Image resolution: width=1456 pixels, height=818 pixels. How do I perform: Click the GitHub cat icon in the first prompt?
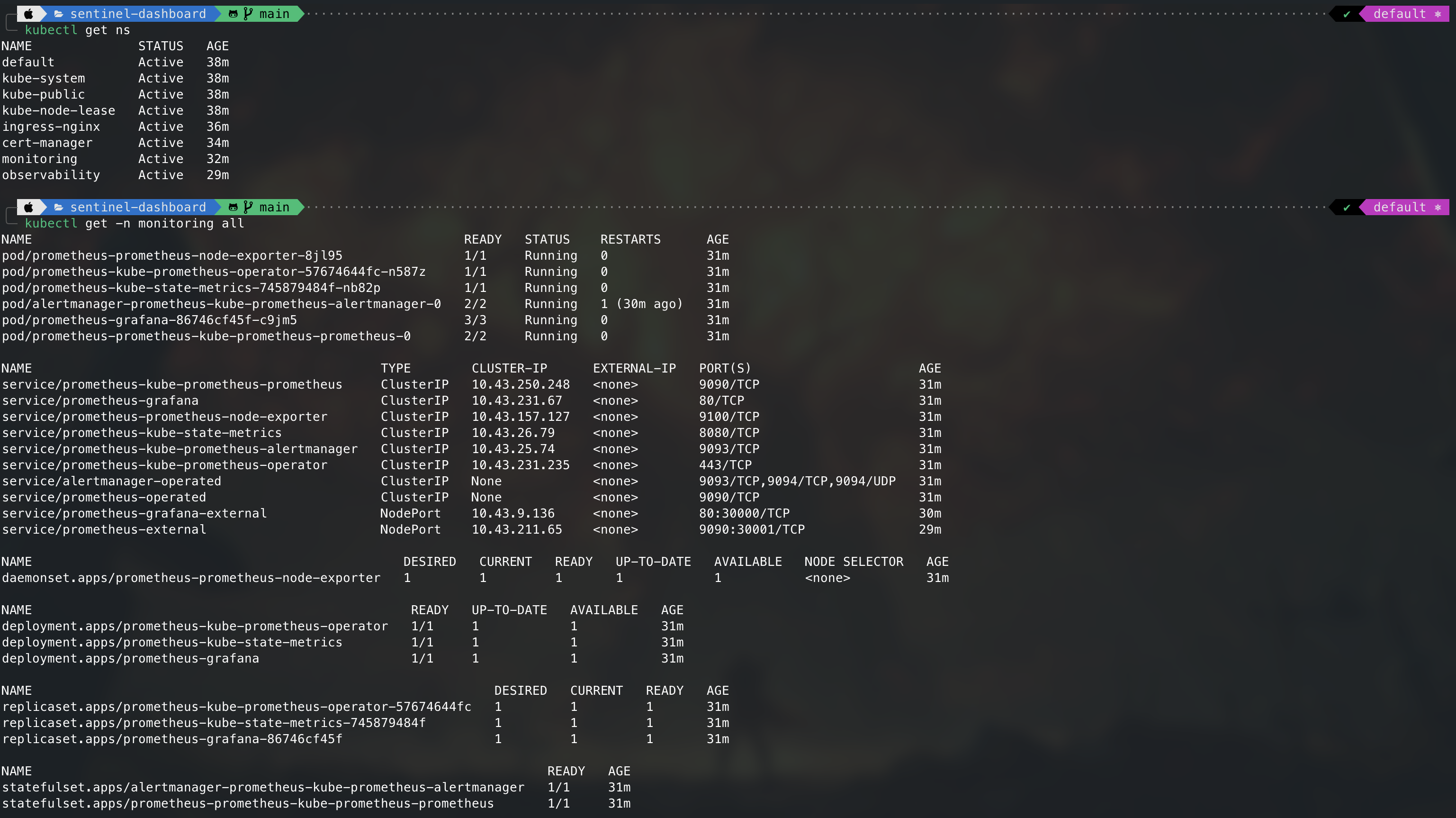point(233,14)
